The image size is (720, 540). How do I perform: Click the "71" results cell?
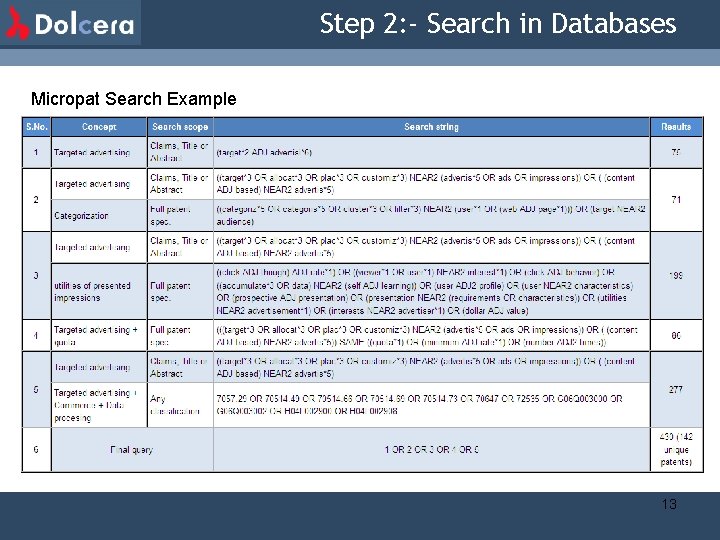pos(676,200)
